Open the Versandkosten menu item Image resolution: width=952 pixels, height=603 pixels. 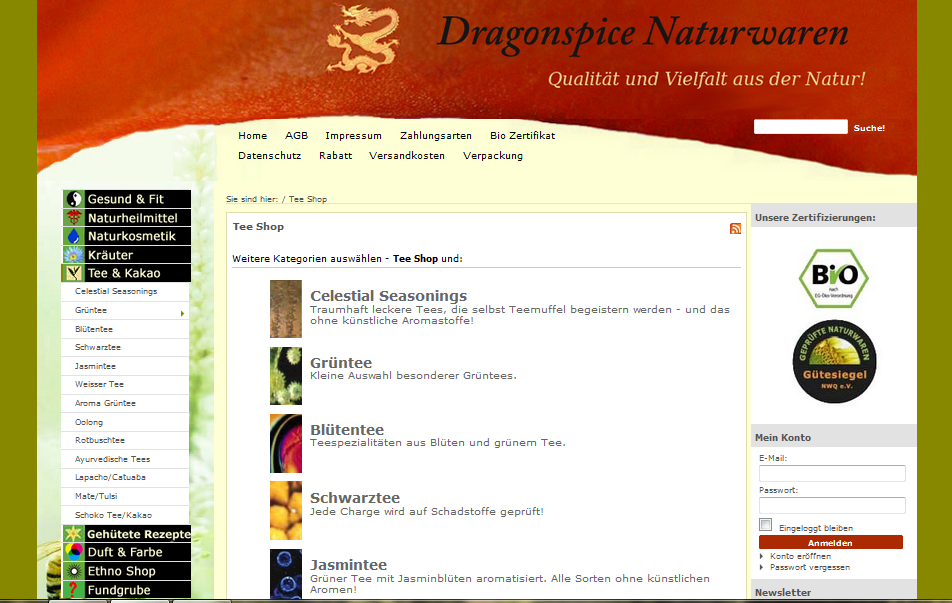coord(407,156)
